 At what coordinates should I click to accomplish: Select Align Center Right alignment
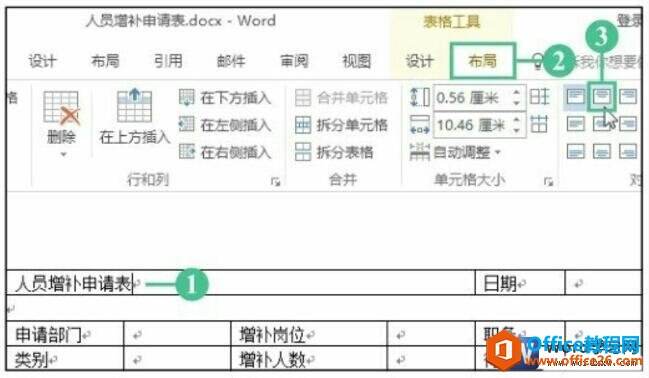628,124
